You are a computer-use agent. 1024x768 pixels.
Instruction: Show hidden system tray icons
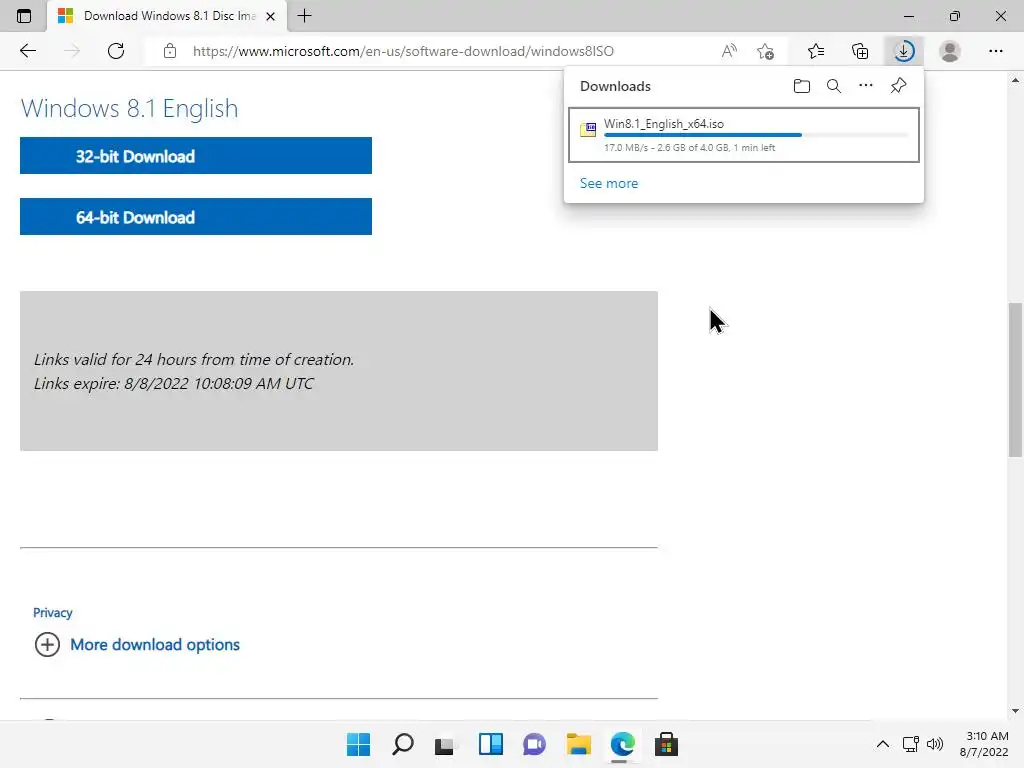coord(882,744)
